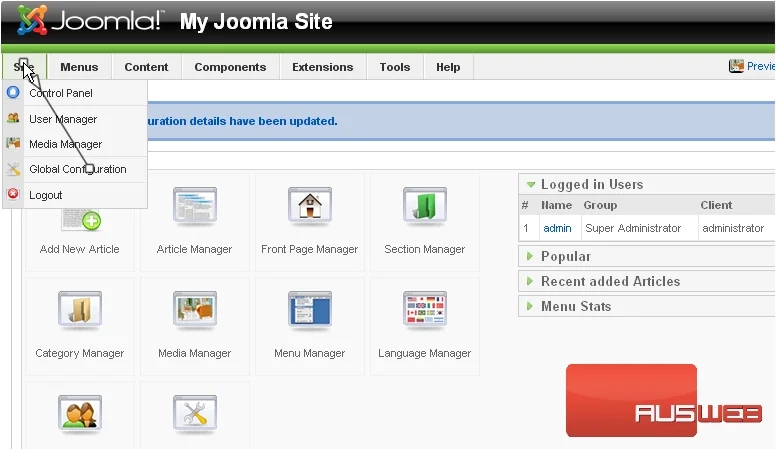Select Global Configuration from the Site menu
The width and height of the screenshot is (776, 450).
[78, 169]
